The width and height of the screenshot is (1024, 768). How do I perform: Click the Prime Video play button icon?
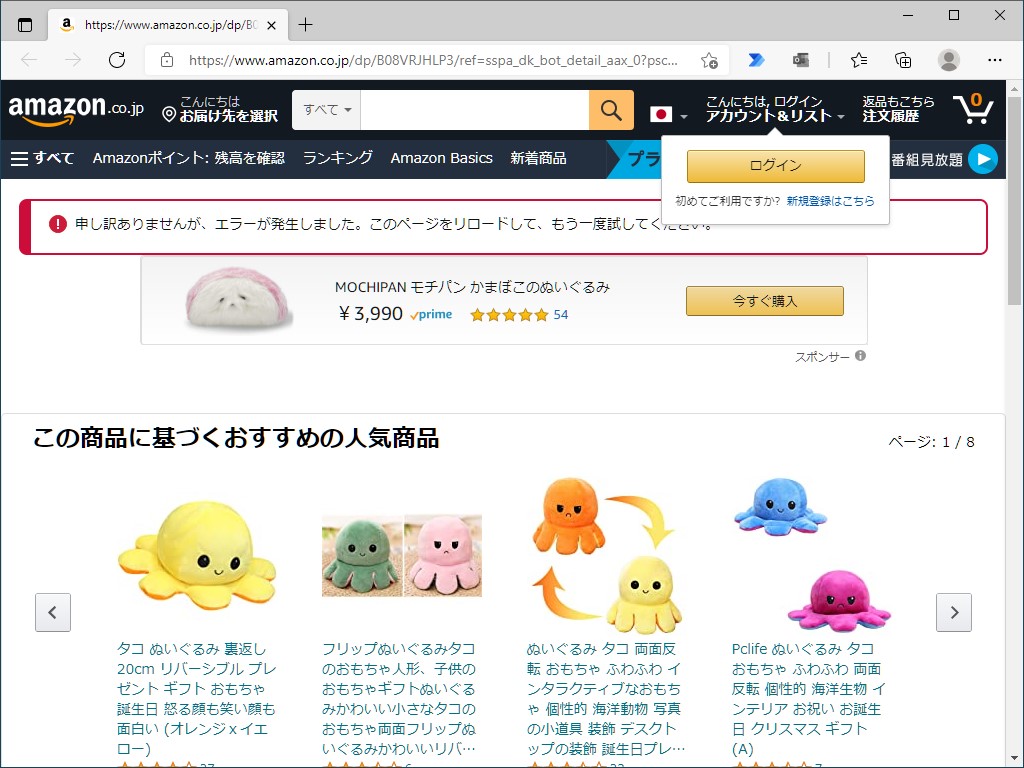pos(982,158)
